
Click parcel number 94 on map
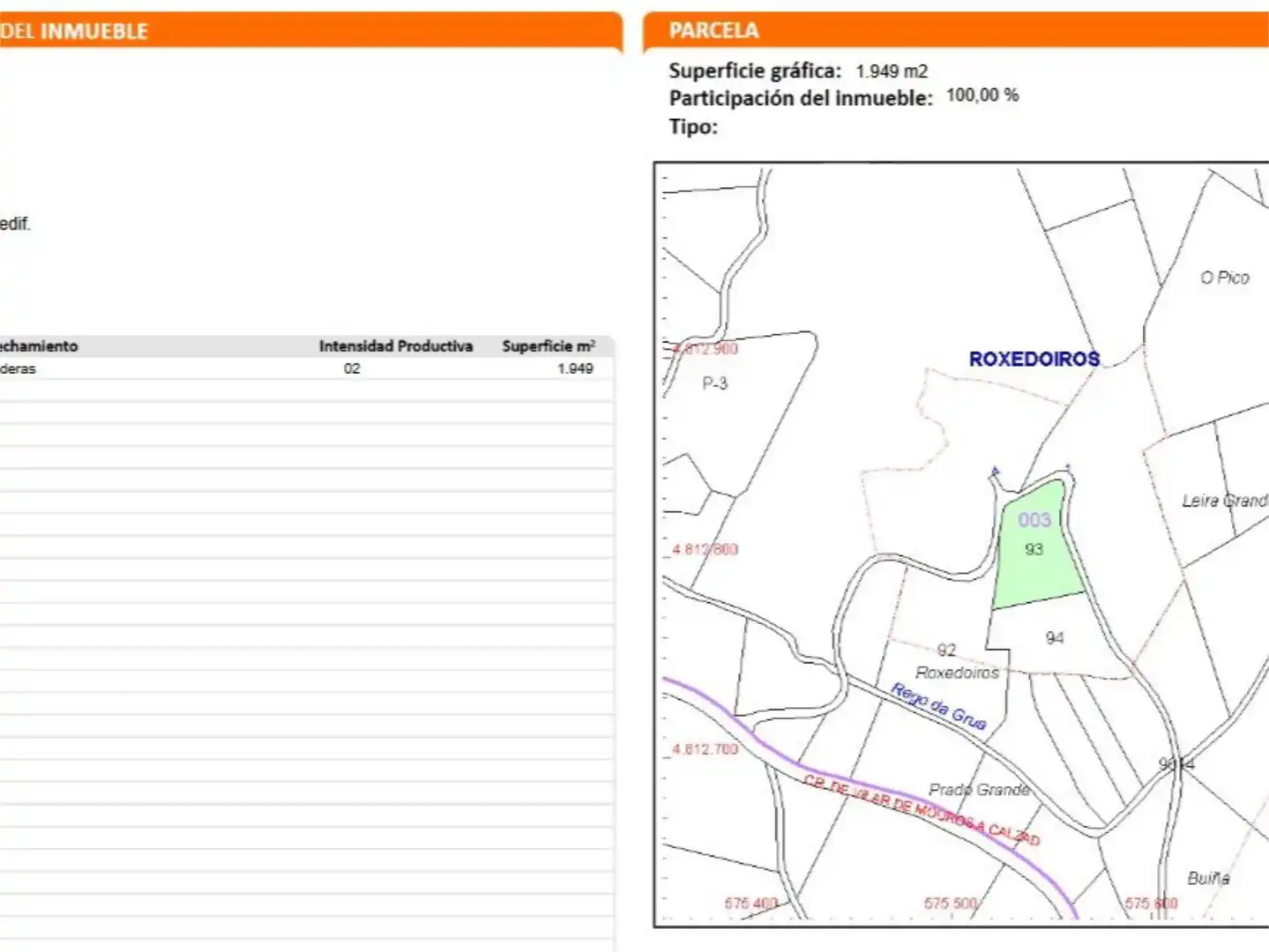point(1055,637)
